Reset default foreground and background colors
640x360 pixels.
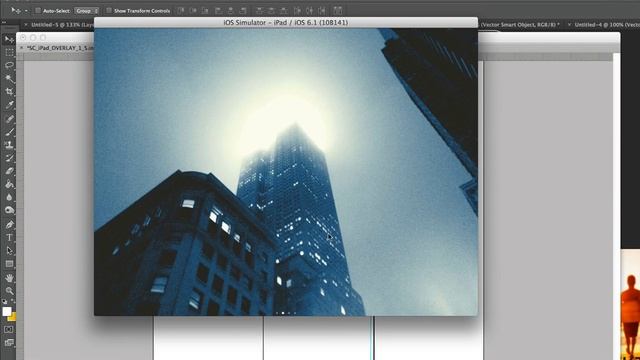point(4,302)
